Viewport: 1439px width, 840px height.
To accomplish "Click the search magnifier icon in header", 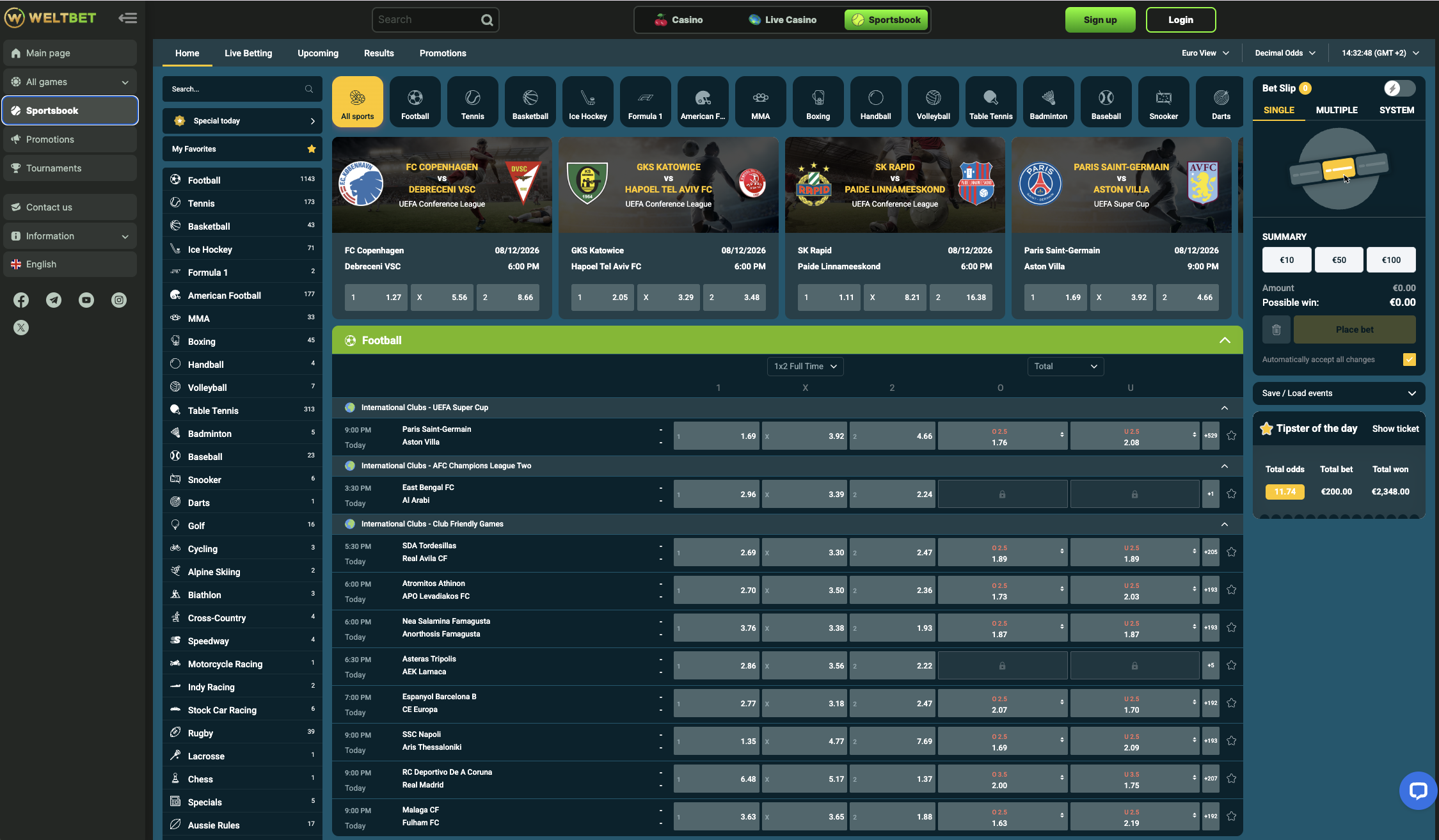I will (487, 20).
